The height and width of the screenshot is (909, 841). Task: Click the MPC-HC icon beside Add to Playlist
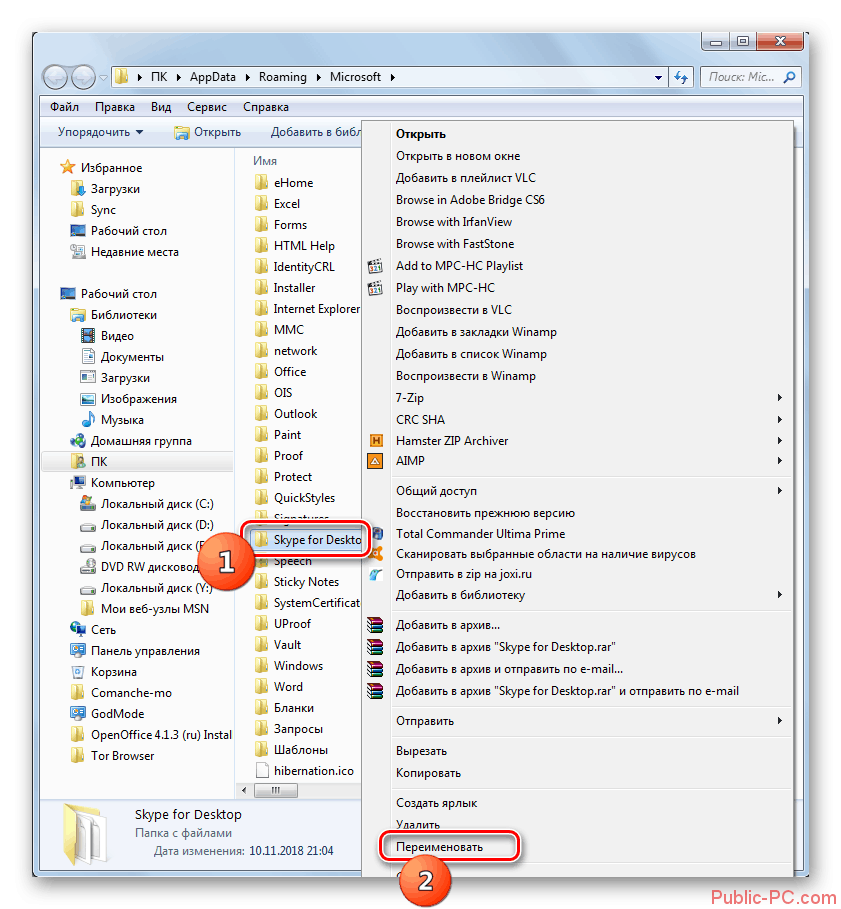[x=376, y=266]
